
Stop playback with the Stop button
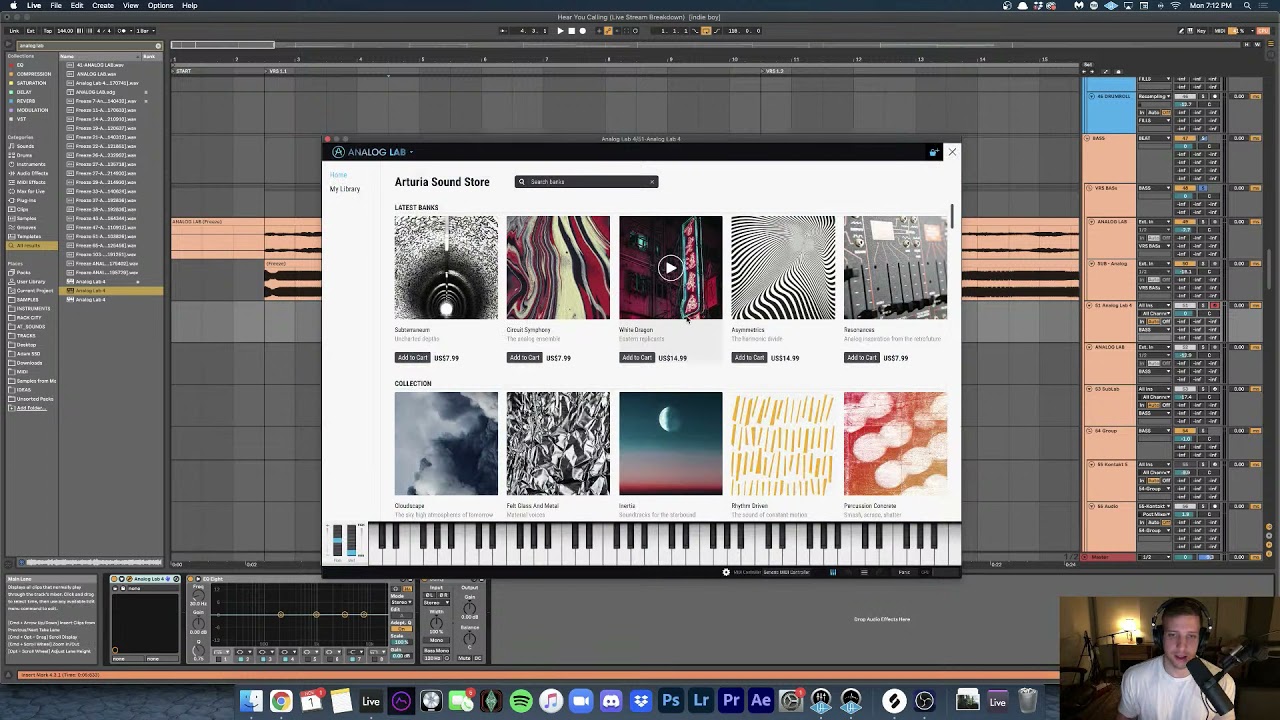571,31
